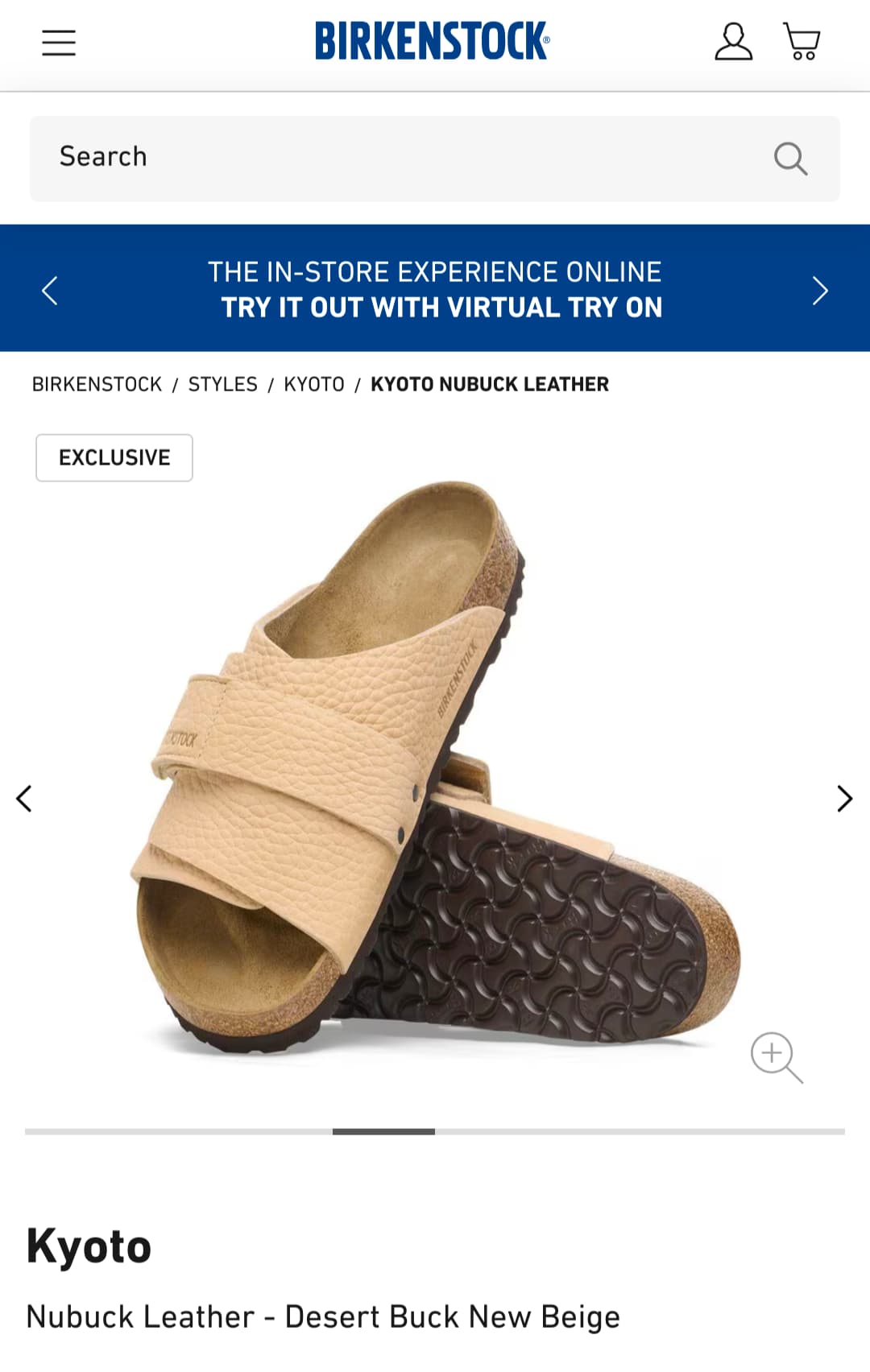Image resolution: width=870 pixels, height=1372 pixels.
Task: Click the image carousel progress bar
Action: coord(435,1131)
